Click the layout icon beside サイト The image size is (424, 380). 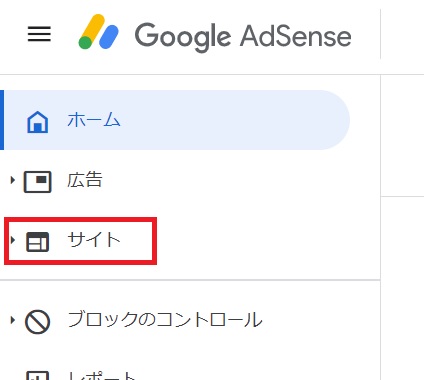click(x=37, y=242)
